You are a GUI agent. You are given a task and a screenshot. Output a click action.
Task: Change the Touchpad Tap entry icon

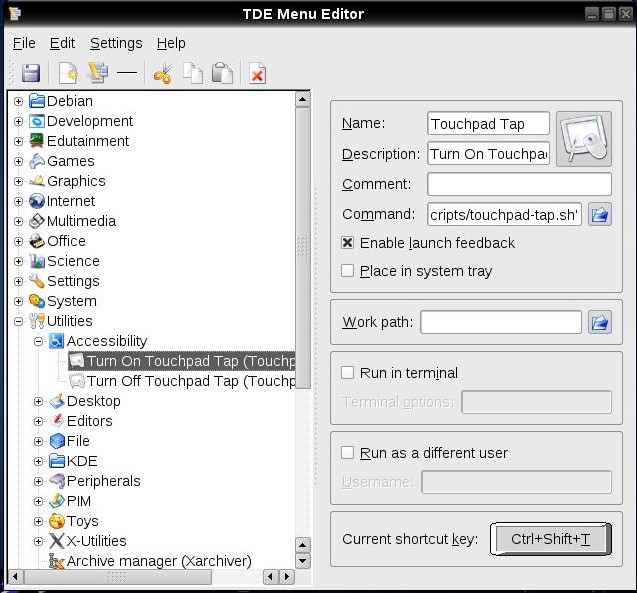pos(583,139)
